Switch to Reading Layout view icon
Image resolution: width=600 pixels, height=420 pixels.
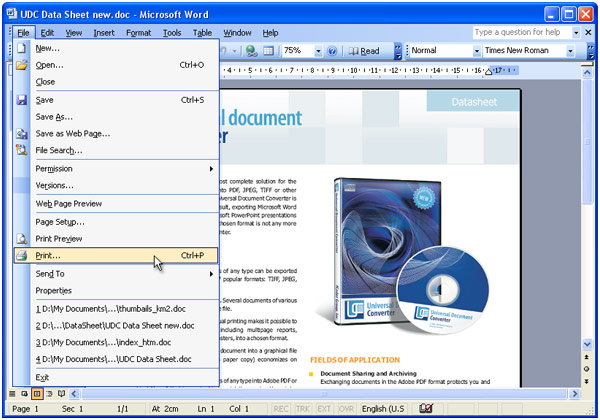click(61, 394)
